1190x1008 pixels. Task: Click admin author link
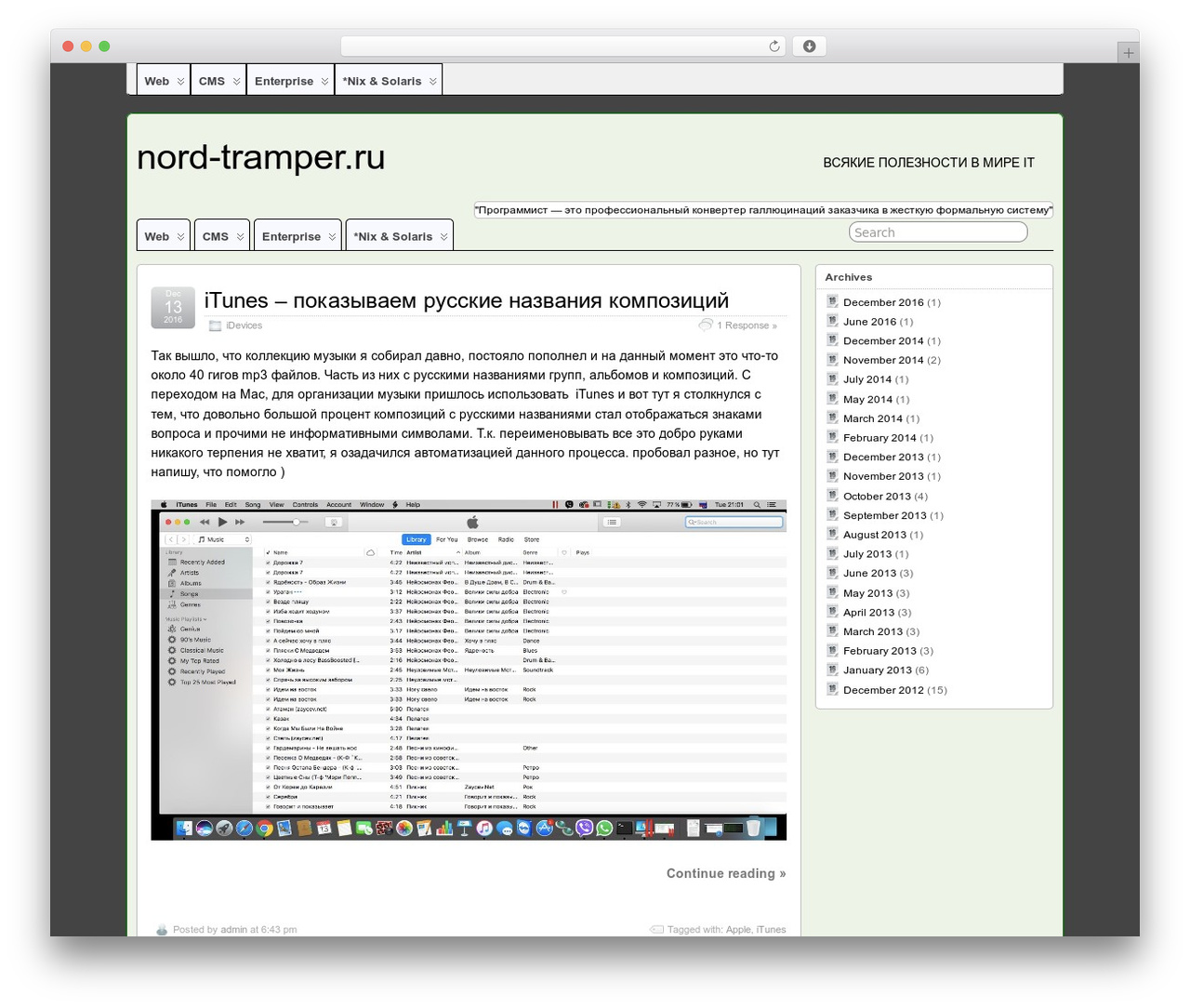(x=234, y=929)
